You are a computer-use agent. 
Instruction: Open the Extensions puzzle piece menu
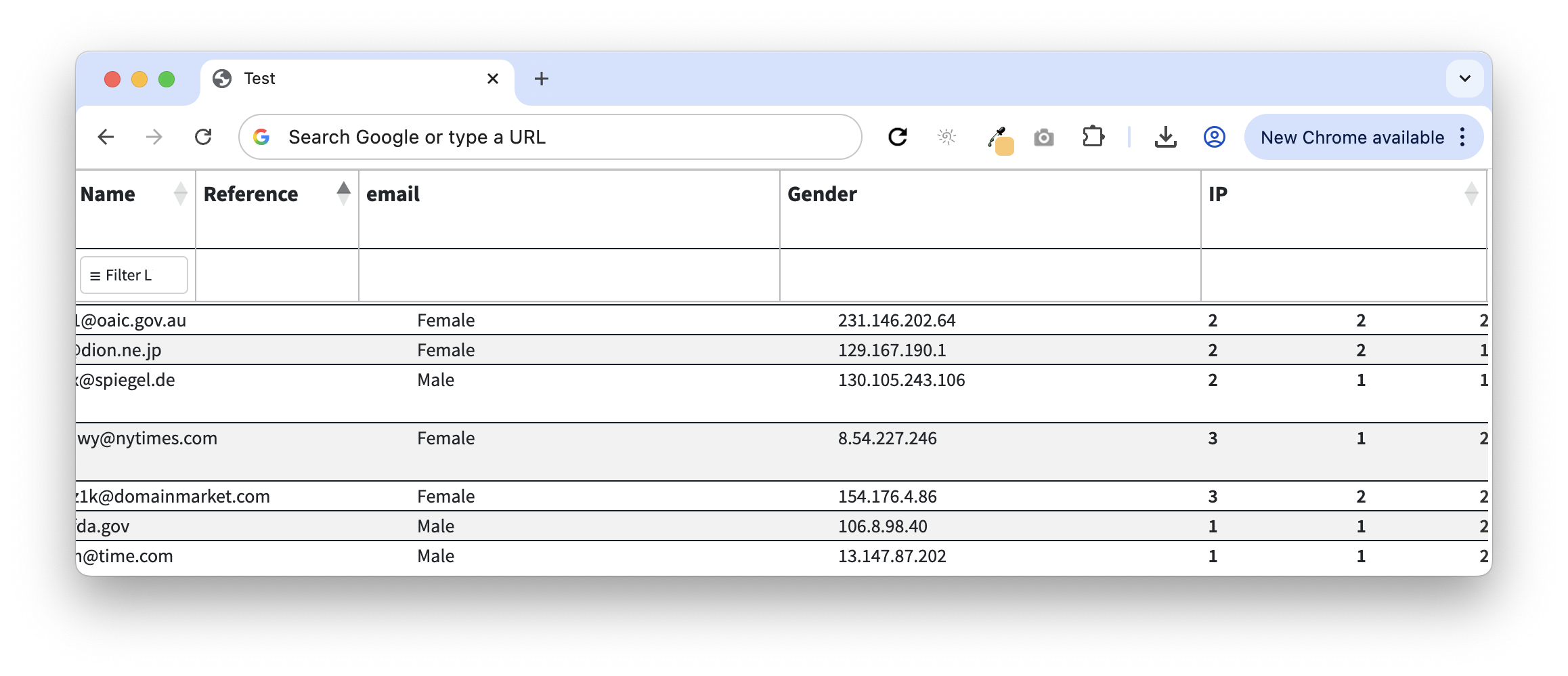point(1093,138)
